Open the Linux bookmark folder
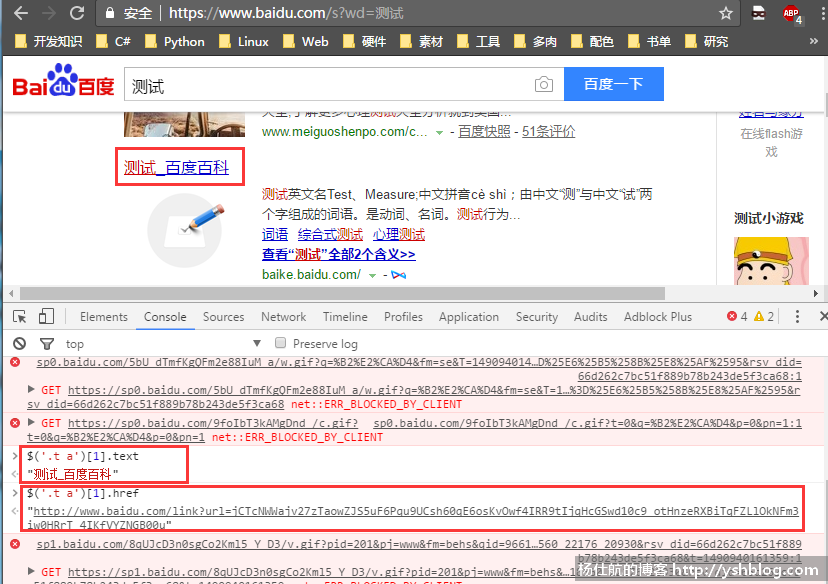This screenshot has width=828, height=584. tap(244, 42)
